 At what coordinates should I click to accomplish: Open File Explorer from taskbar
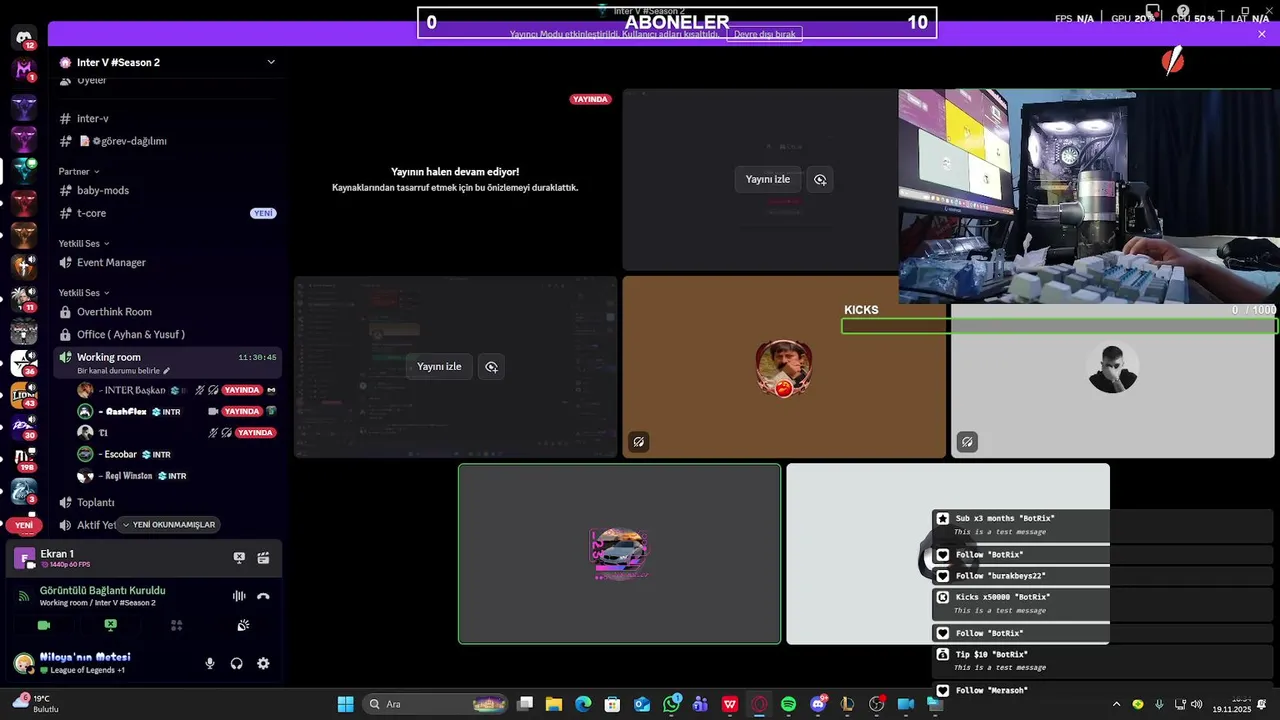coord(554,704)
